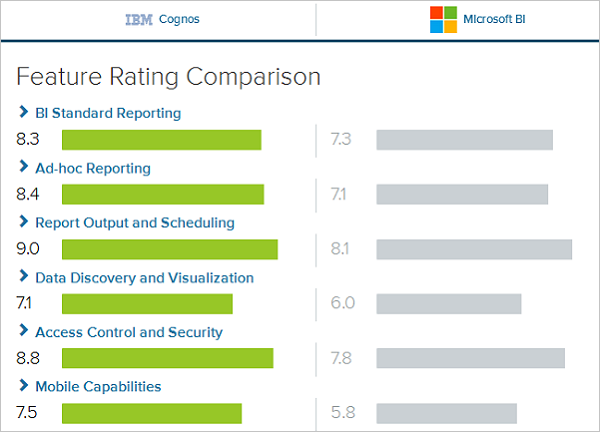Screen dimensions: 600x432
Task: Open the Mobile Capabilities link
Action: point(98,386)
